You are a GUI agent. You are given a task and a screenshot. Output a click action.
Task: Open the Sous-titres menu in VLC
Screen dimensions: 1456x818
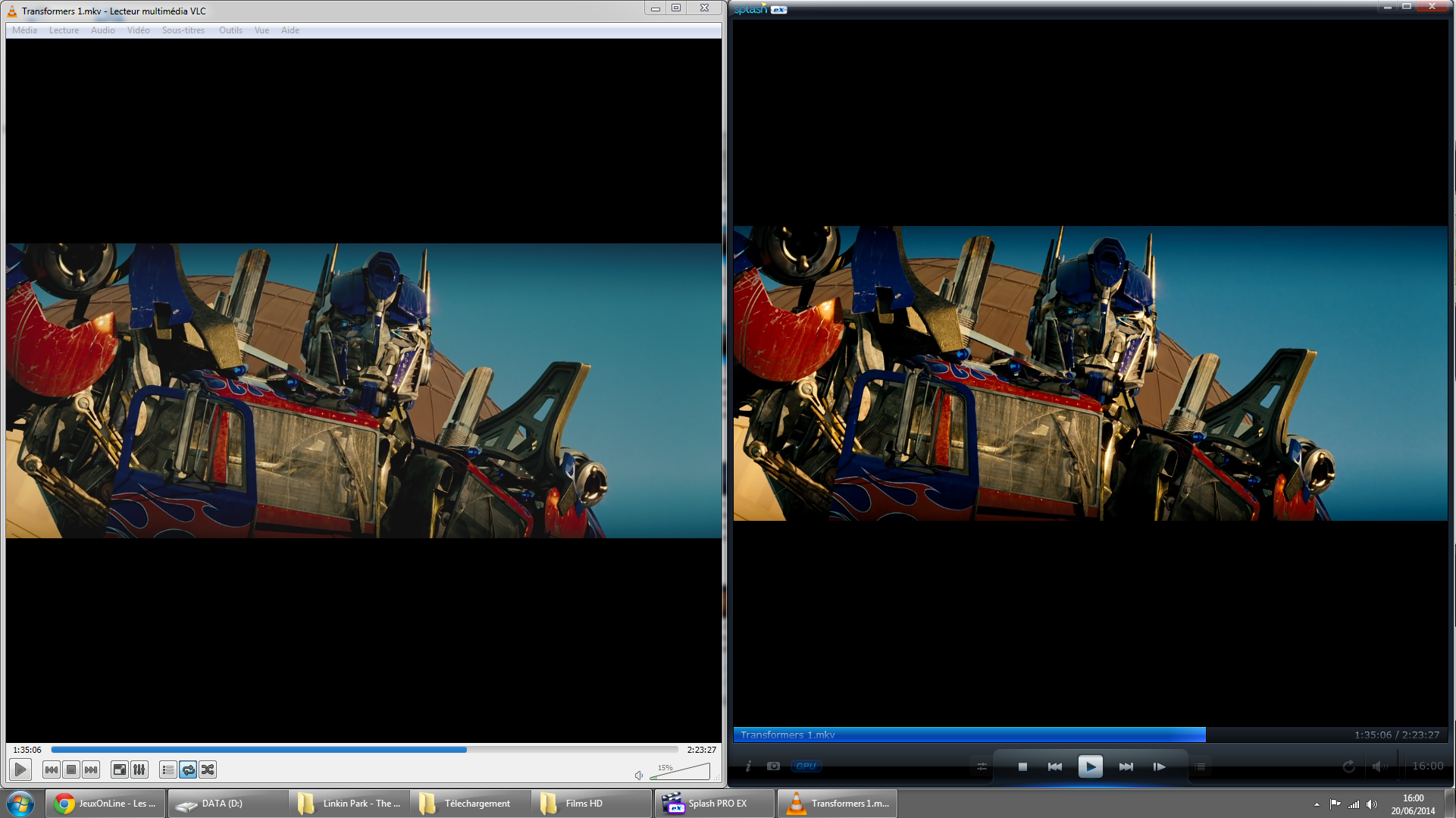[183, 30]
